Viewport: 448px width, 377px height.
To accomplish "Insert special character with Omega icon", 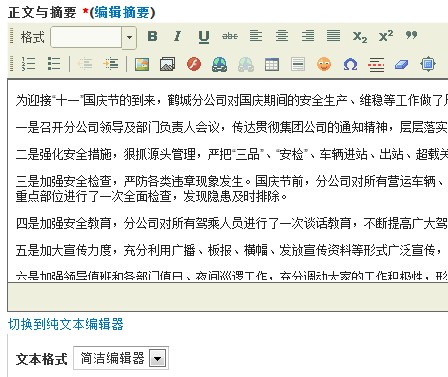I will point(350,64).
